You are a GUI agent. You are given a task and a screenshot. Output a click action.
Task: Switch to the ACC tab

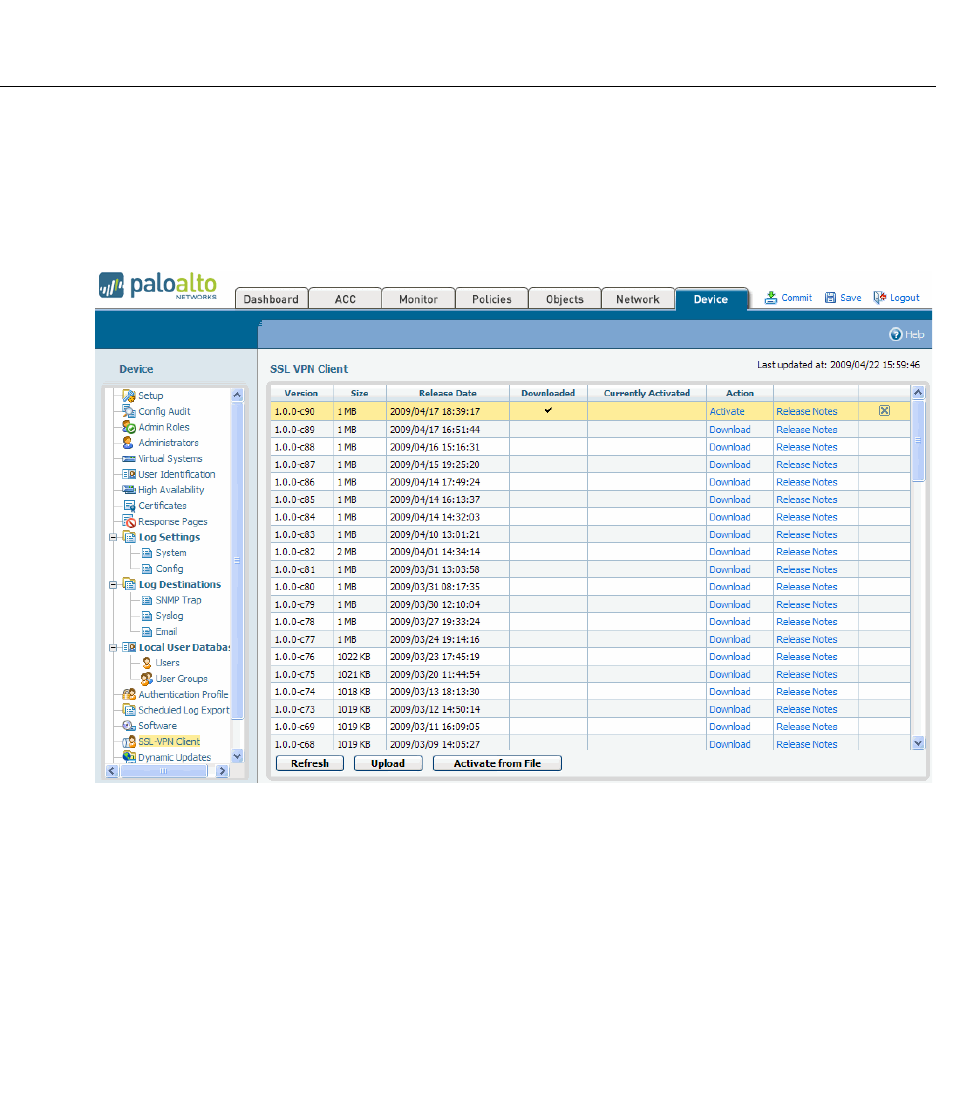pos(345,299)
